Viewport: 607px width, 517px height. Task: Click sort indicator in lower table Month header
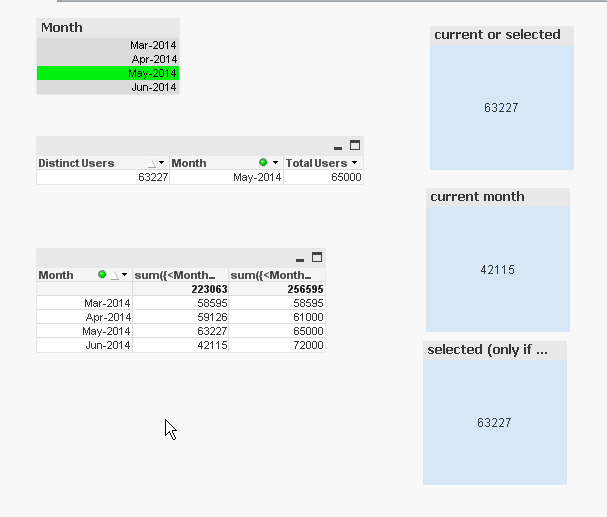(x=113, y=276)
